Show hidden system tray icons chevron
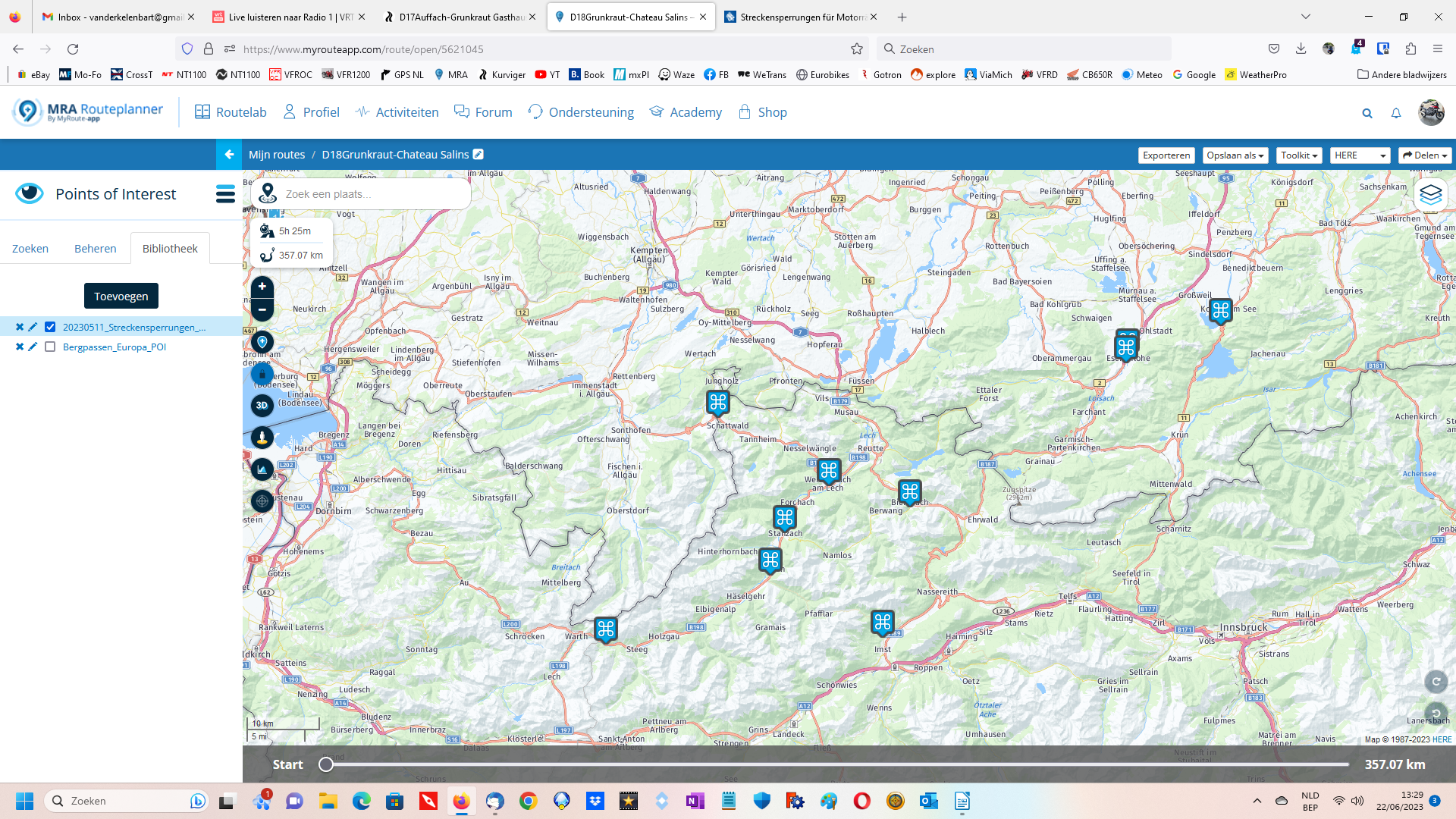The width and height of the screenshot is (1456, 819). [1257, 801]
